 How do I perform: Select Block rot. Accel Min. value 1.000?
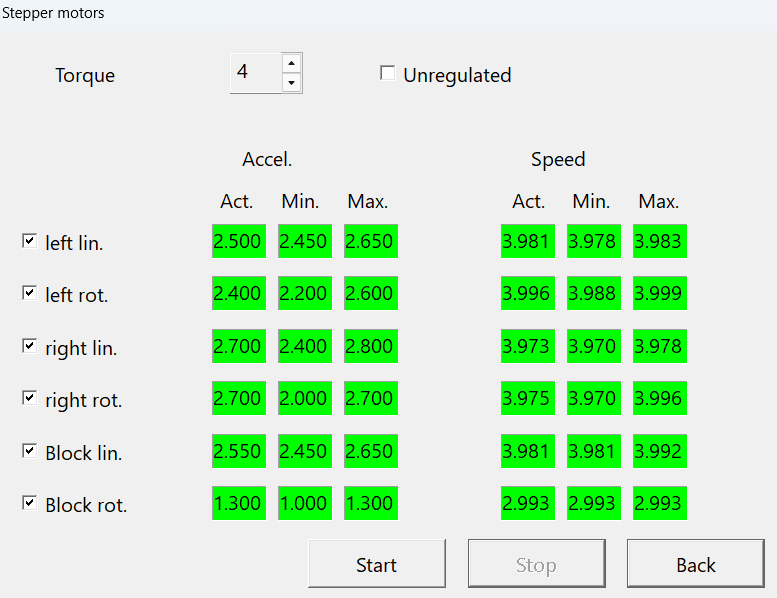click(305, 503)
